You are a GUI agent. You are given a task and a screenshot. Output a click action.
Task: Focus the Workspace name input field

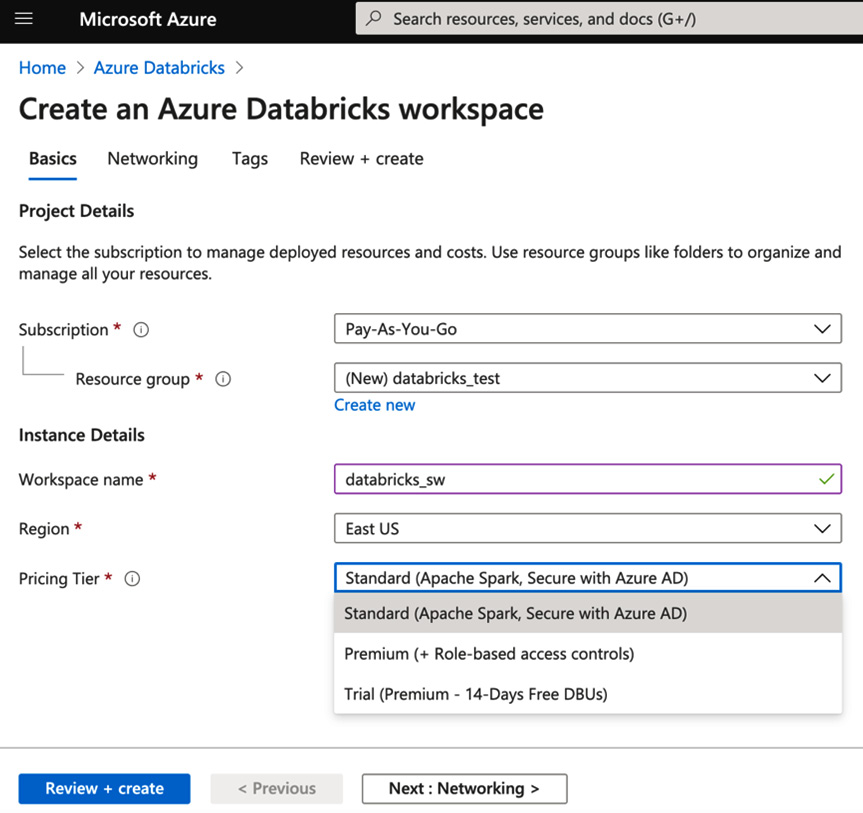587,479
